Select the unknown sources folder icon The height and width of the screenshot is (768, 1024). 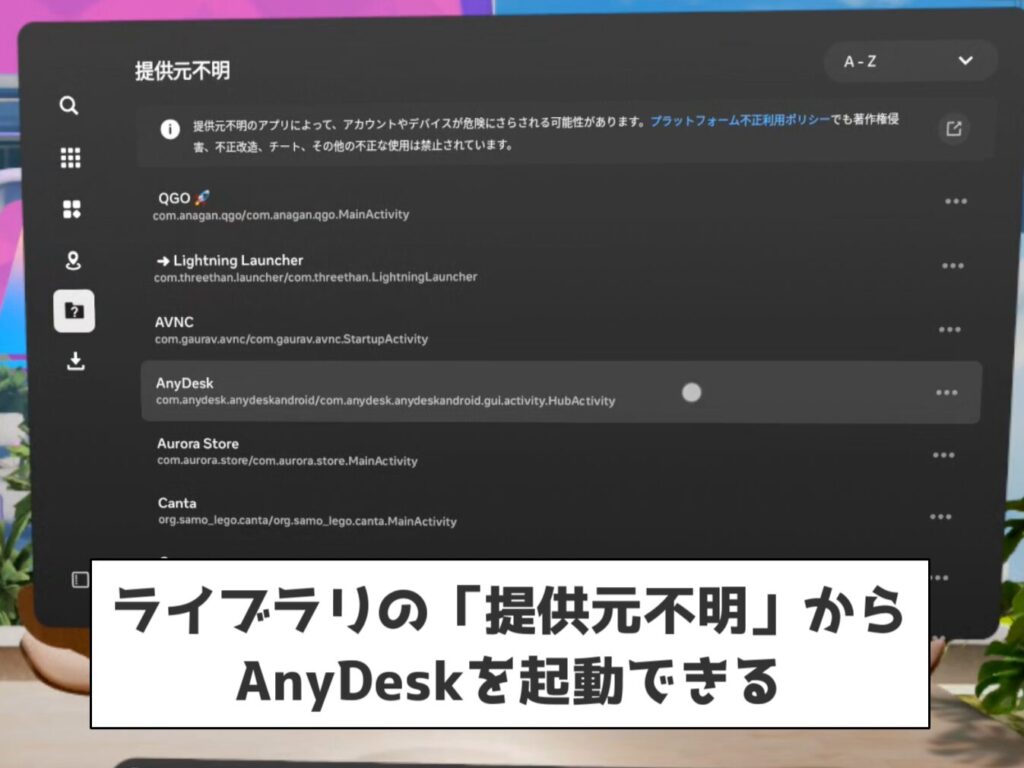pos(74,311)
